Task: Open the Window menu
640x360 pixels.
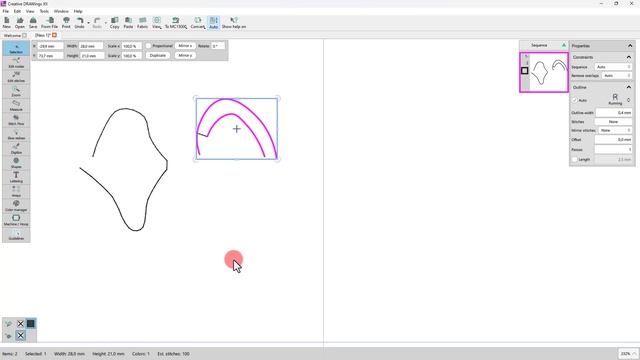Action: click(x=61, y=11)
